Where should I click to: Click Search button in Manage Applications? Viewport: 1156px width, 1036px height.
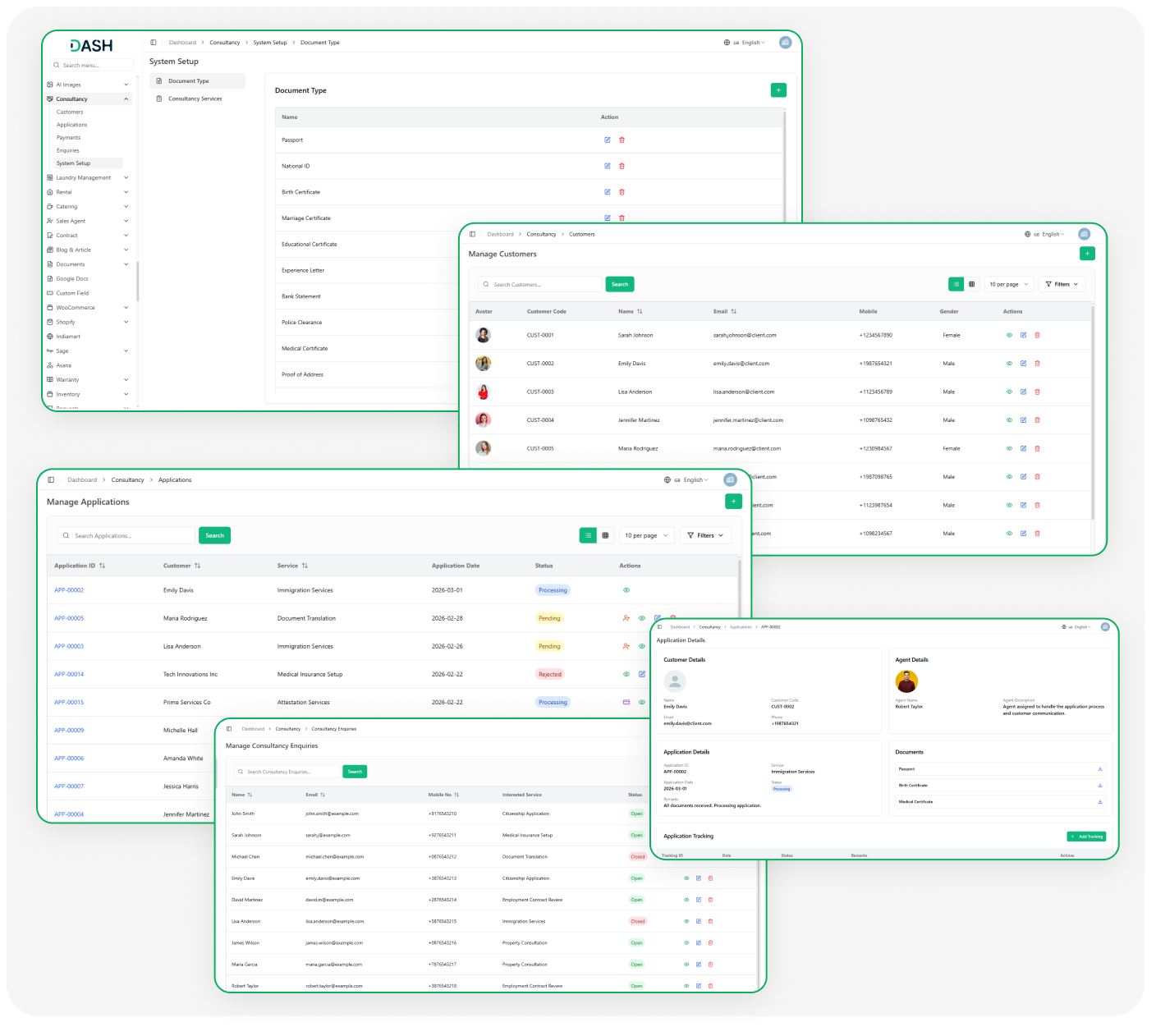214,535
